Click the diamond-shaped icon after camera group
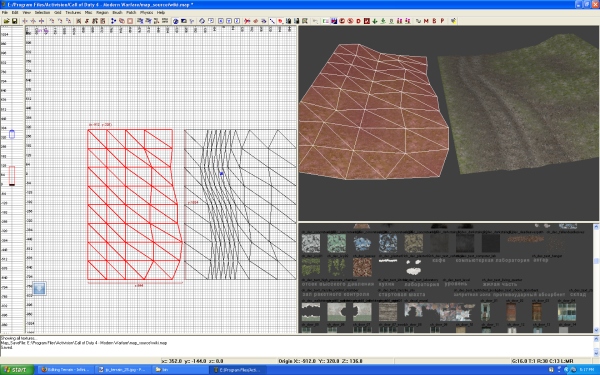Screen dimensions: 600x375 point(202,21)
